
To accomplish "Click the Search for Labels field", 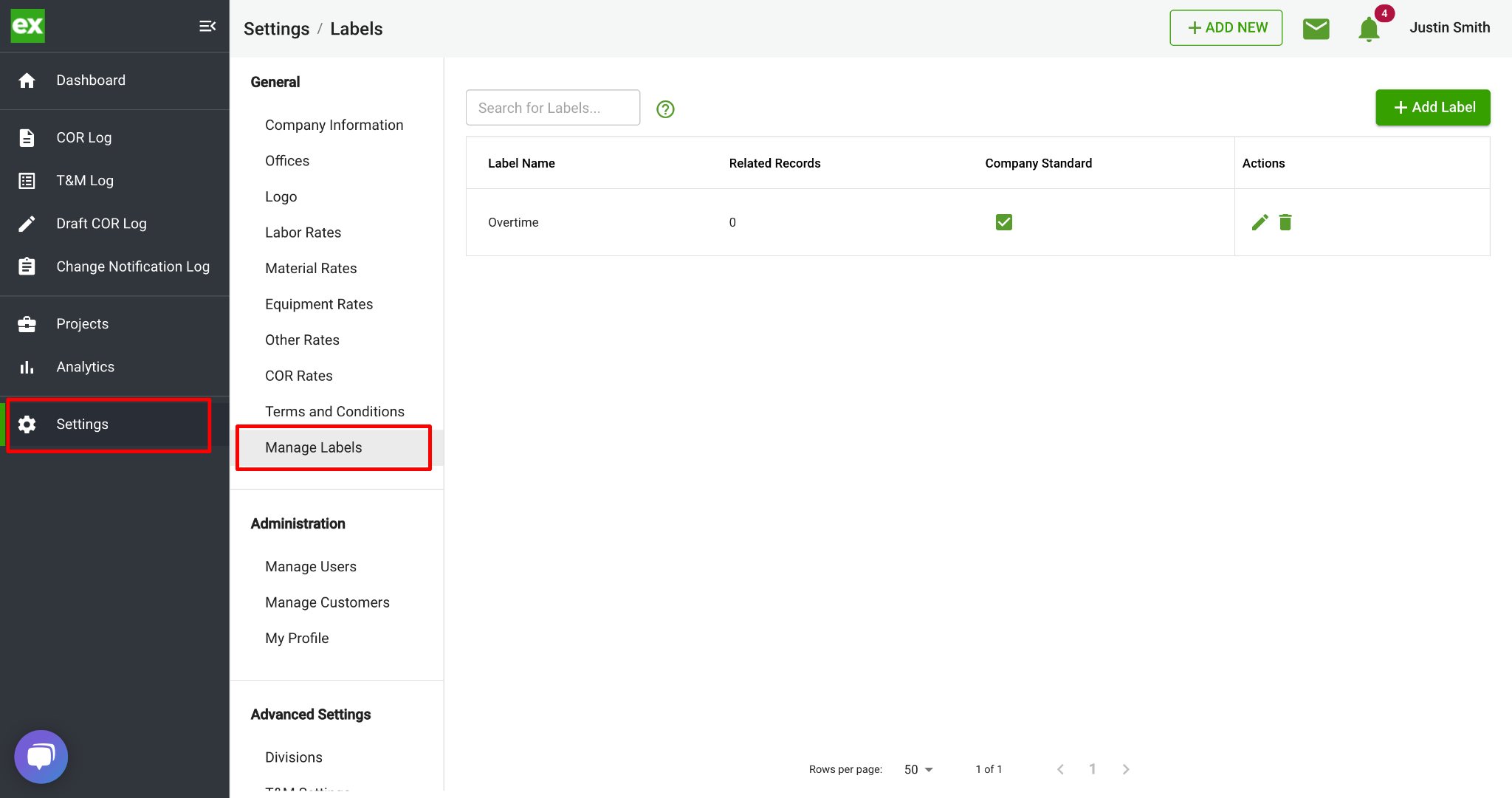I will (x=552, y=108).
